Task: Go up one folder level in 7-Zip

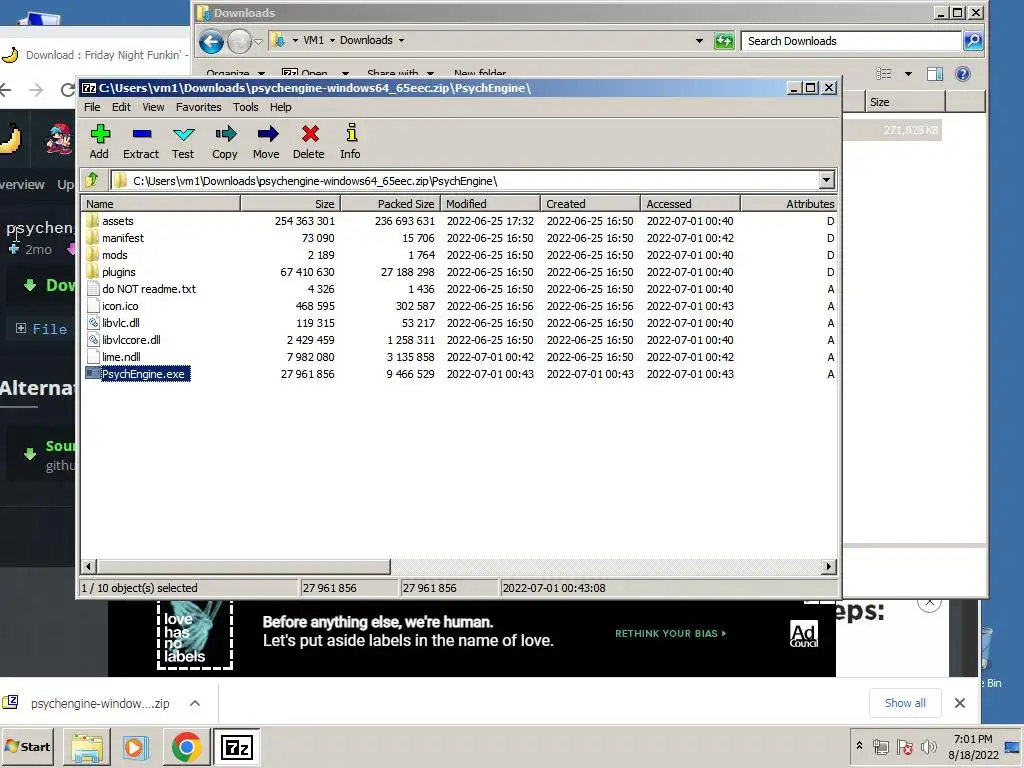Action: (x=92, y=180)
